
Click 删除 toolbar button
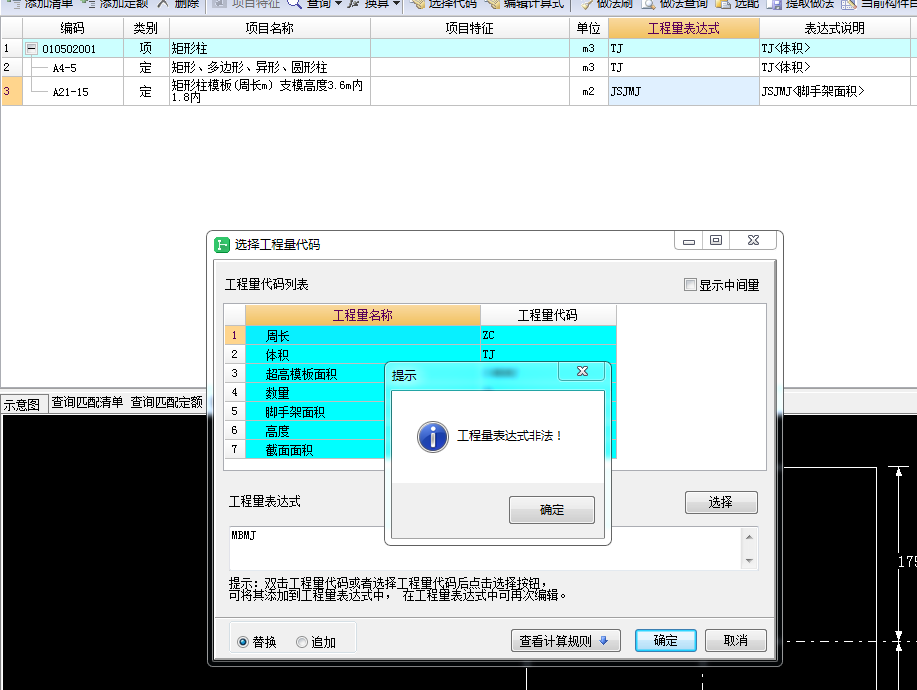178,4
